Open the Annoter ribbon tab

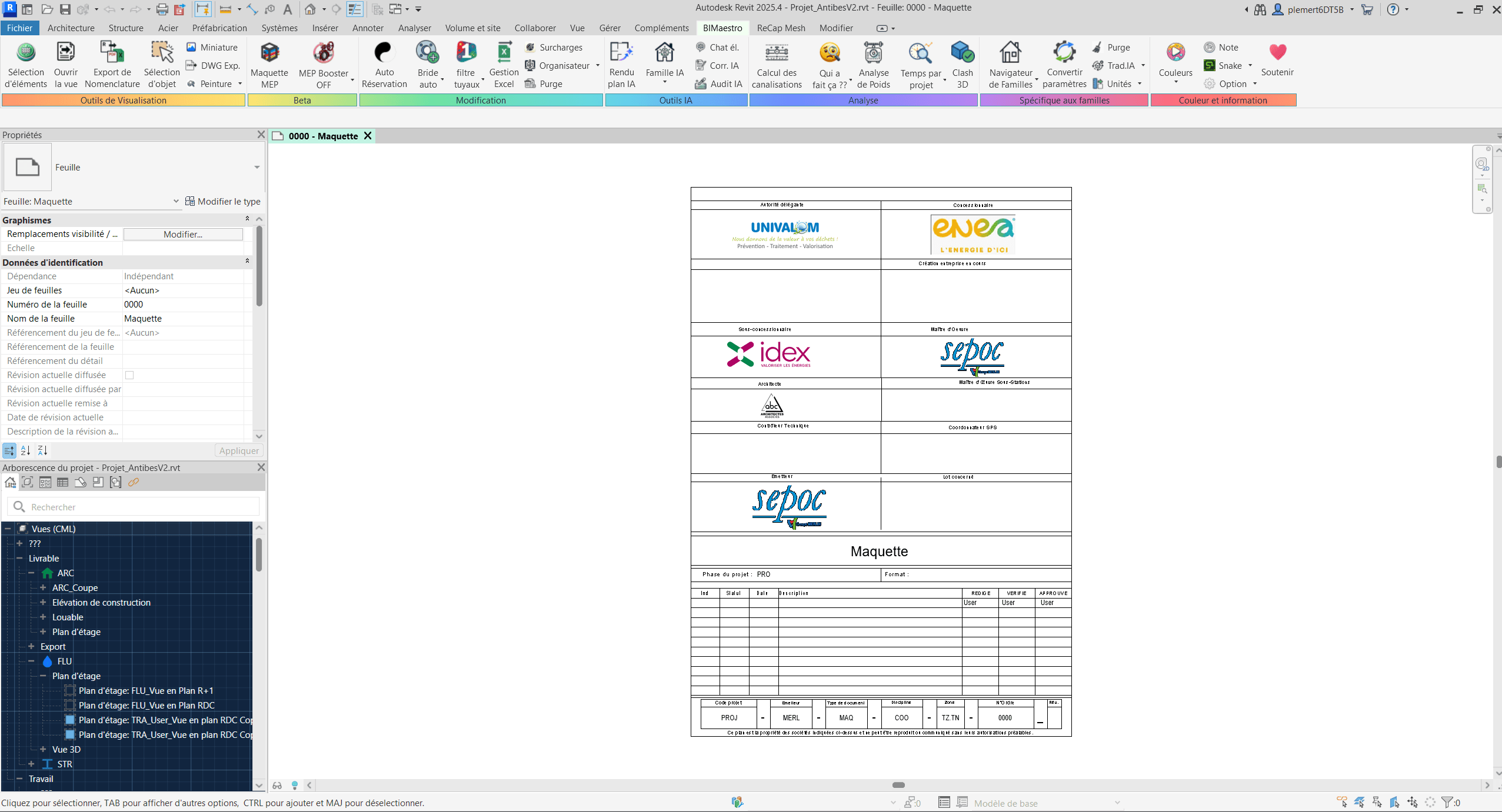pyautogui.click(x=368, y=28)
